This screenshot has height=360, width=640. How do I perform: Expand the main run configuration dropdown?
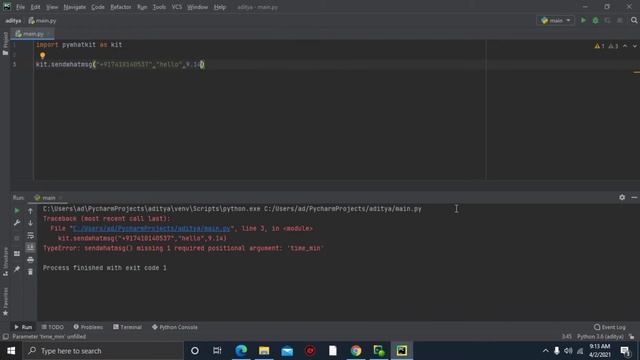[x=556, y=20]
